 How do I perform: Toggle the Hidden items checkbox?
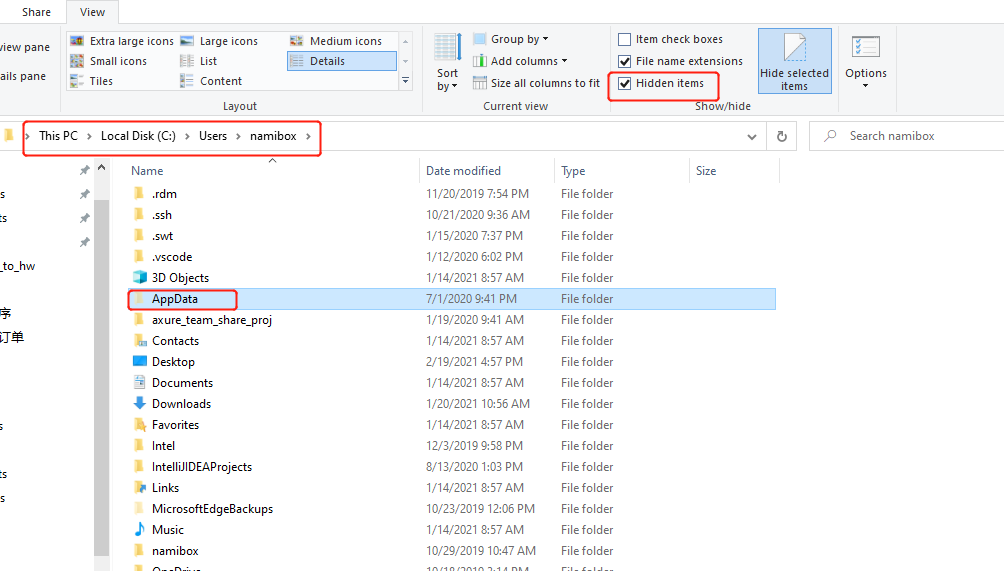click(624, 83)
